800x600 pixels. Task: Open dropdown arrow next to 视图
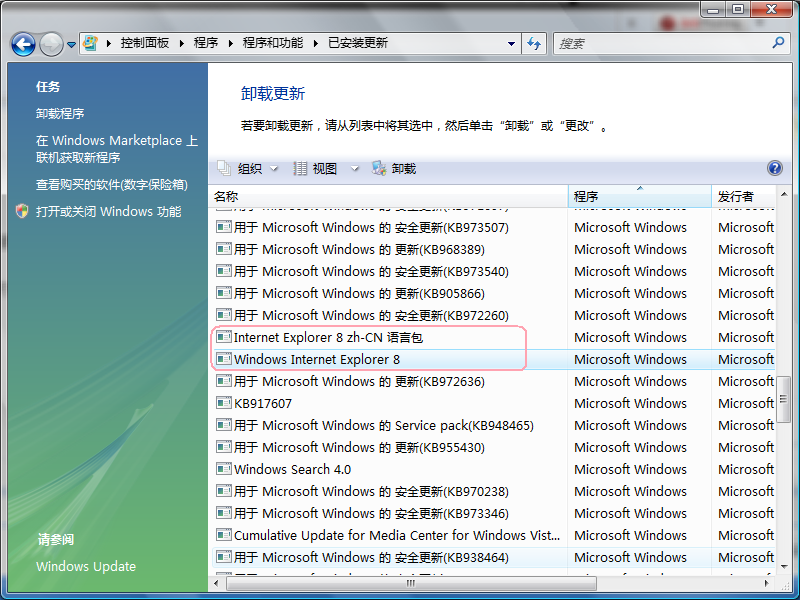[x=355, y=168]
